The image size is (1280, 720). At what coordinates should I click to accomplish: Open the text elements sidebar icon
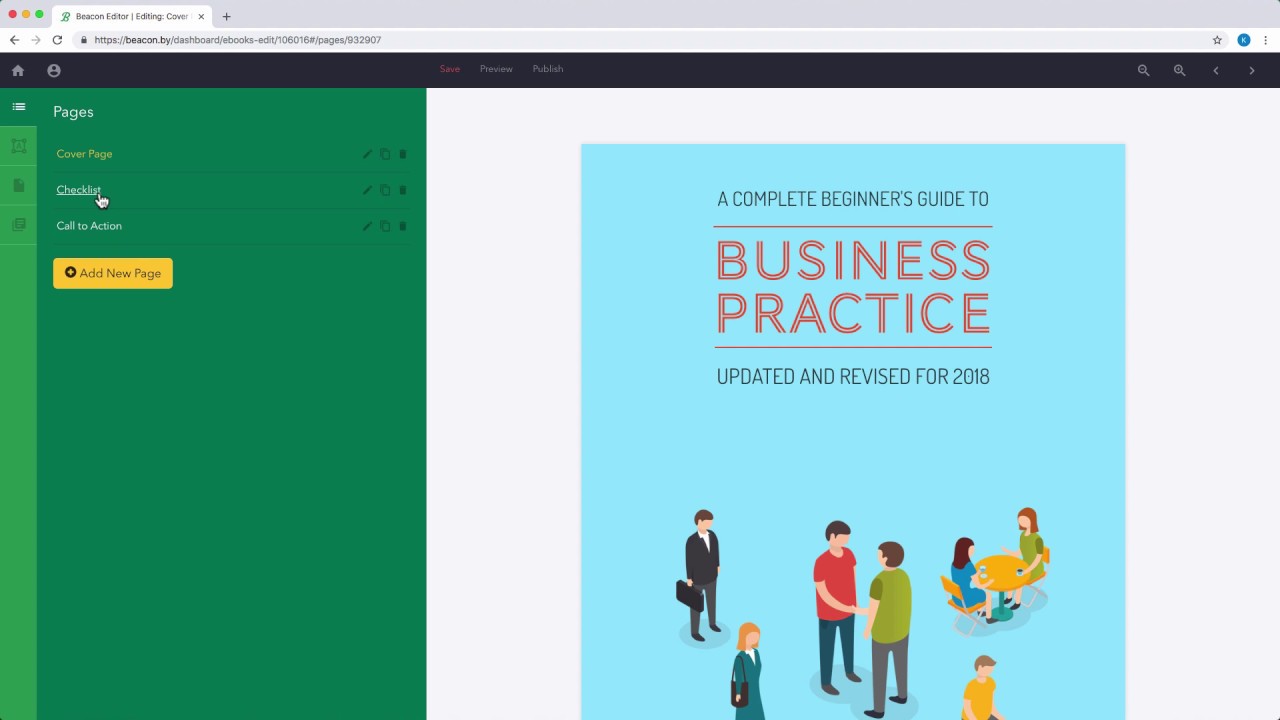click(x=19, y=146)
